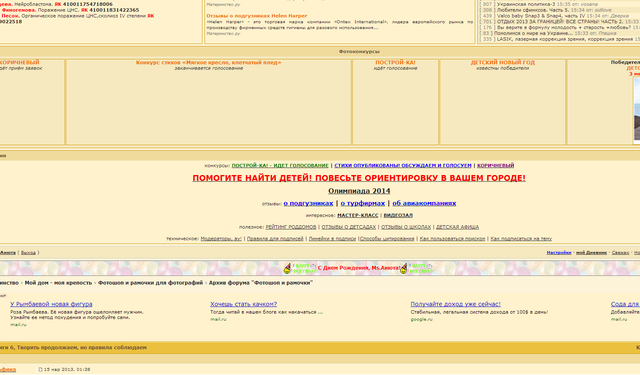Open 'СТИХИ ОПУБЛИКОВАНЫ! ОБСУЖДАЕМ И ГОЛОСУЕМ' link
Image resolution: width=640 pixels, height=375 pixels.
tap(403, 165)
